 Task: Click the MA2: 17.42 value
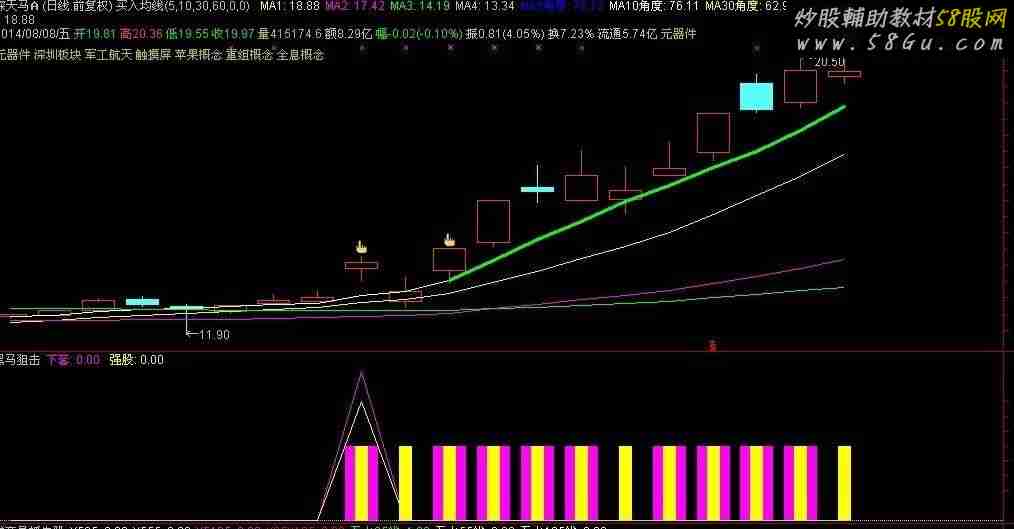coord(355,6)
